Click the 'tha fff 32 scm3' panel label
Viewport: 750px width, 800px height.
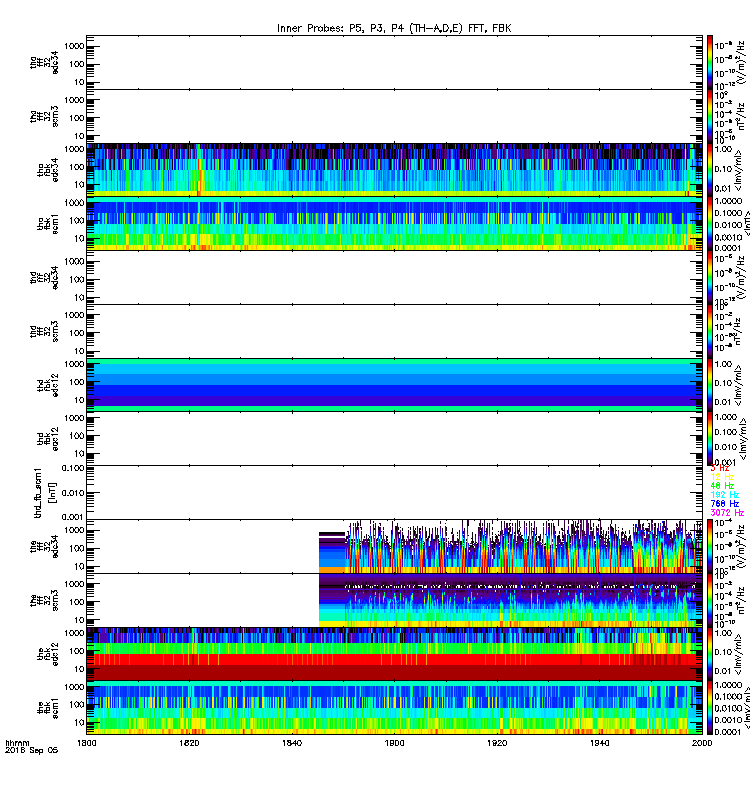click(x=45, y=116)
